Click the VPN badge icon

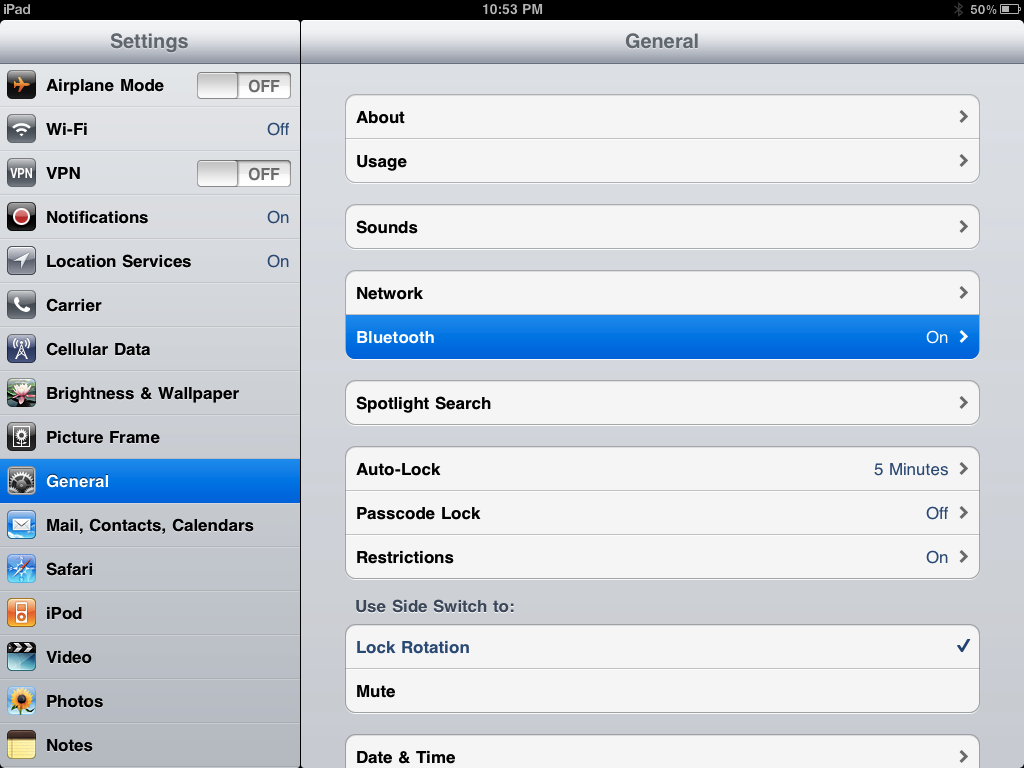pos(21,173)
